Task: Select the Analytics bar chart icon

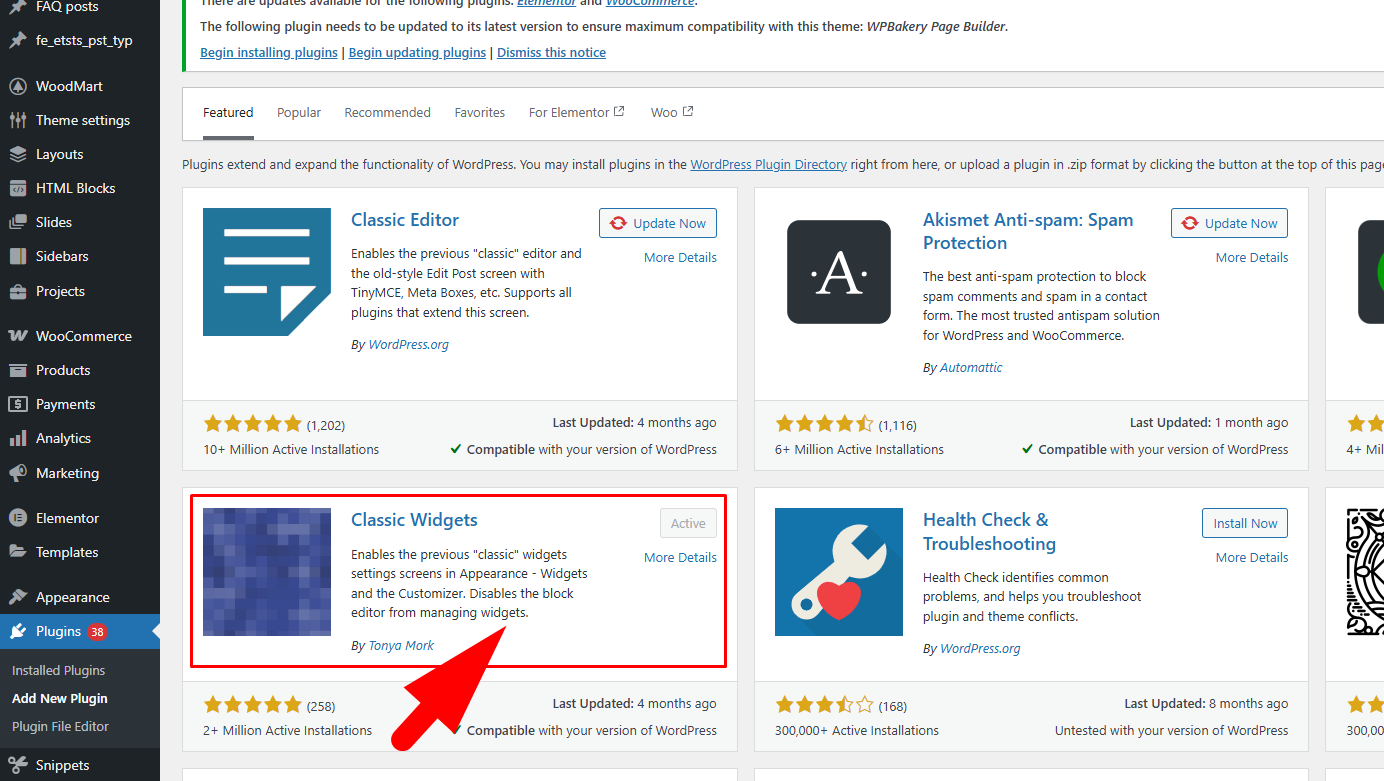Action: pos(18,438)
